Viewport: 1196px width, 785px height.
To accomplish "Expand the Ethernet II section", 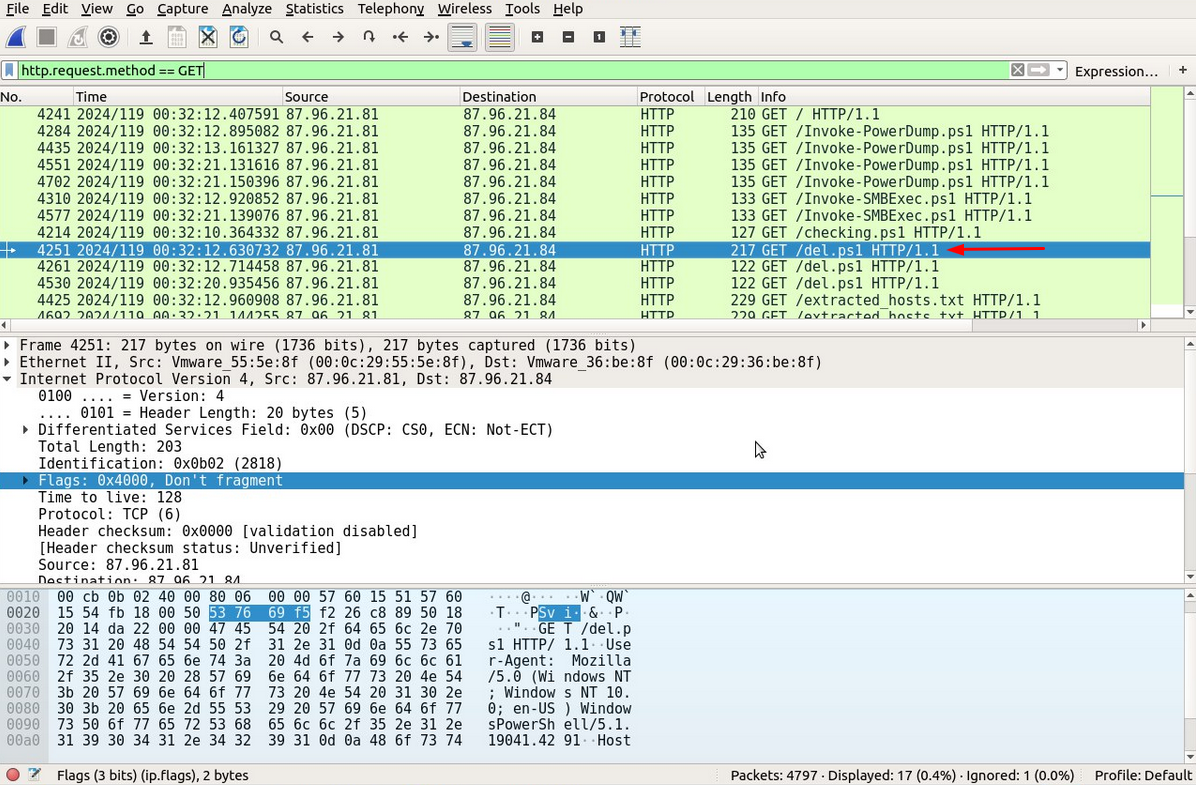I will click(x=9, y=362).
